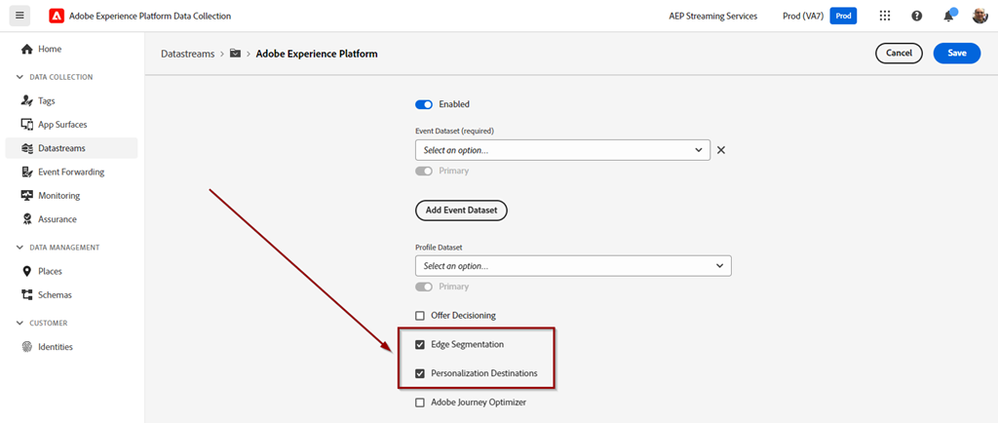Screen dimensions: 998x423
Task: Open Tags in the sidebar
Action: click(x=46, y=101)
